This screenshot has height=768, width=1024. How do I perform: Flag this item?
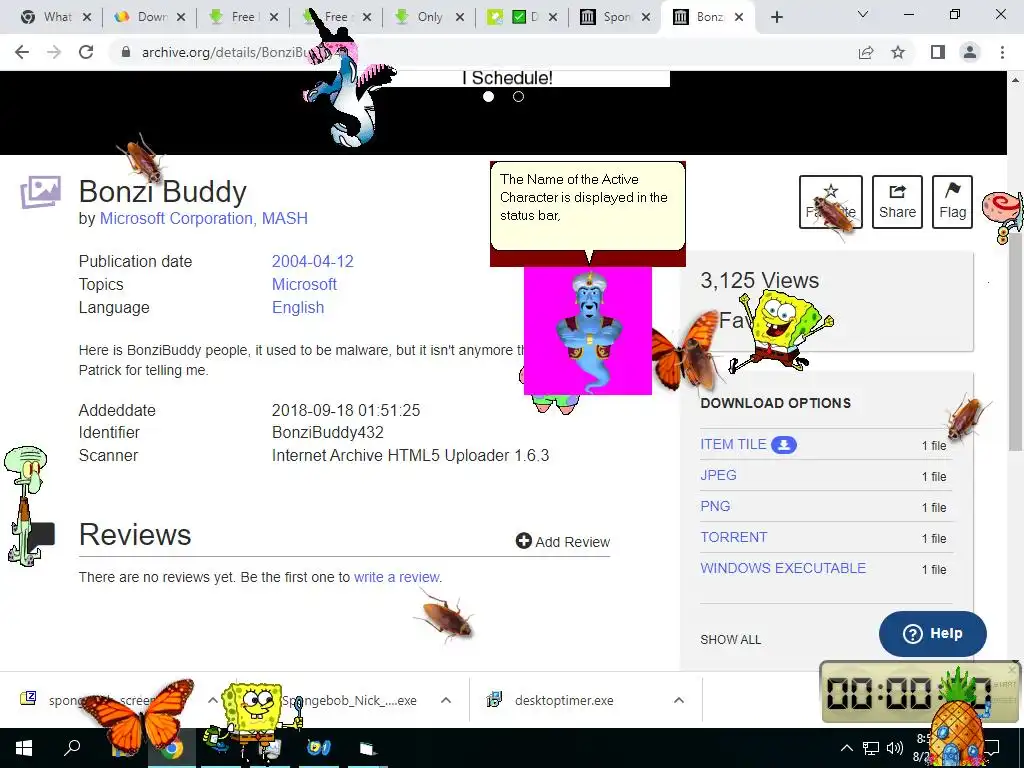tap(952, 202)
